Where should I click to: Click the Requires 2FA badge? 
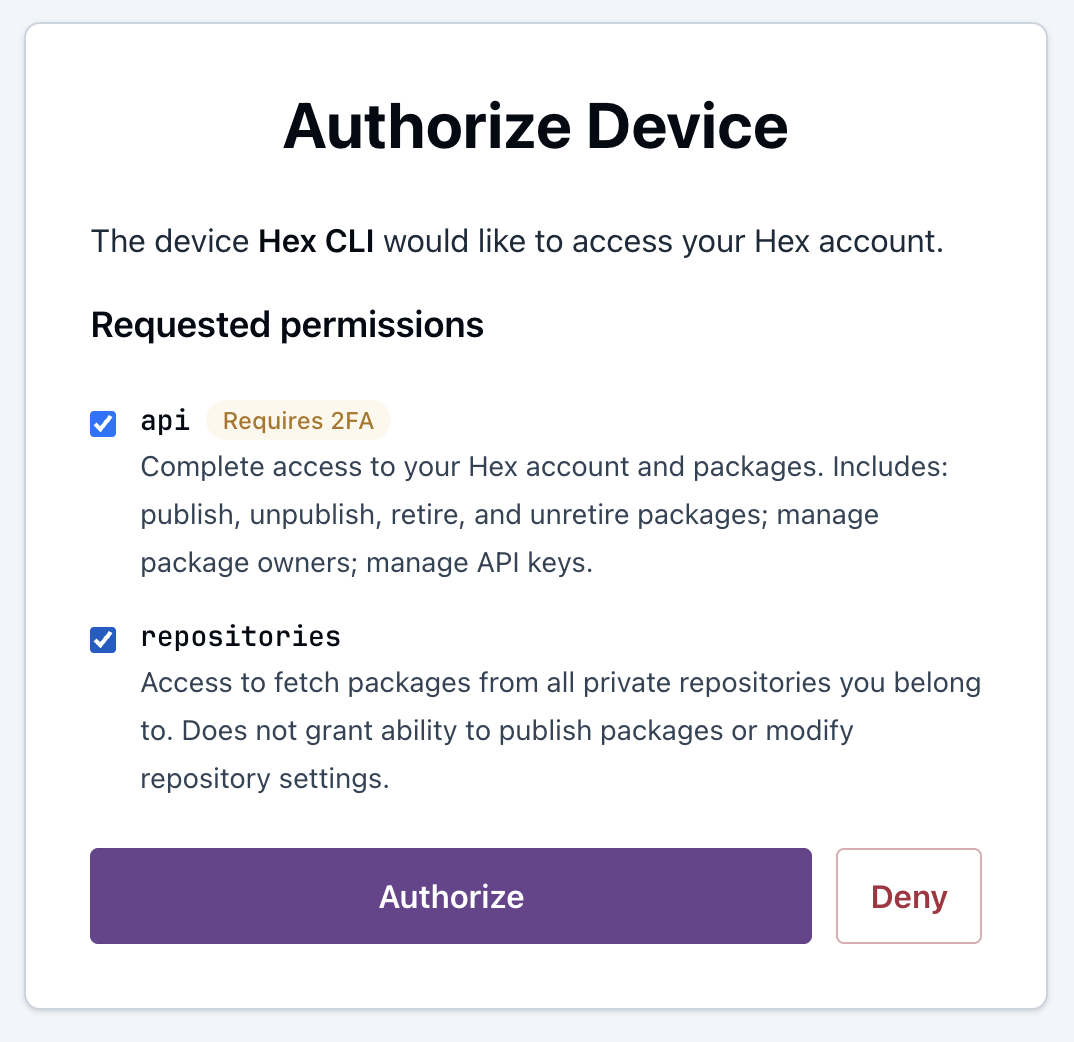coord(298,420)
